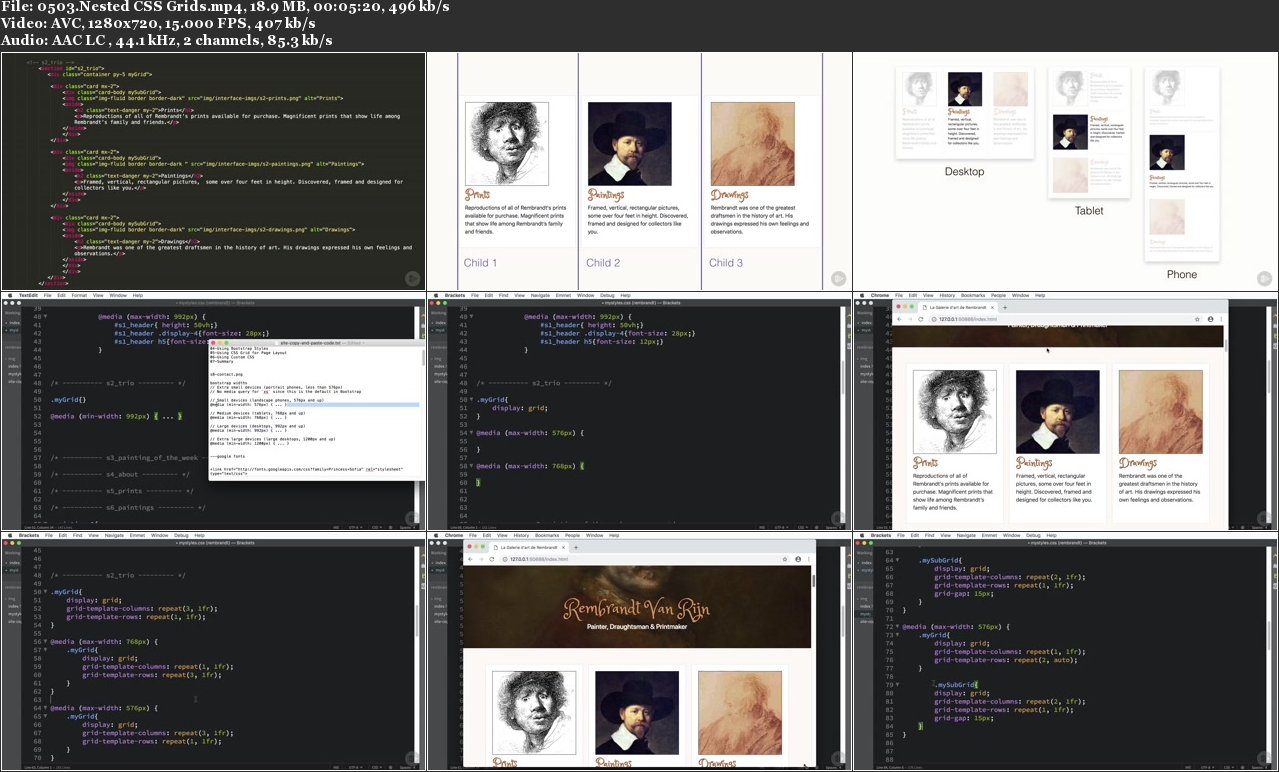
Task: Close the tab in Chrome frame with dark banner strip
Action: tap(993, 307)
